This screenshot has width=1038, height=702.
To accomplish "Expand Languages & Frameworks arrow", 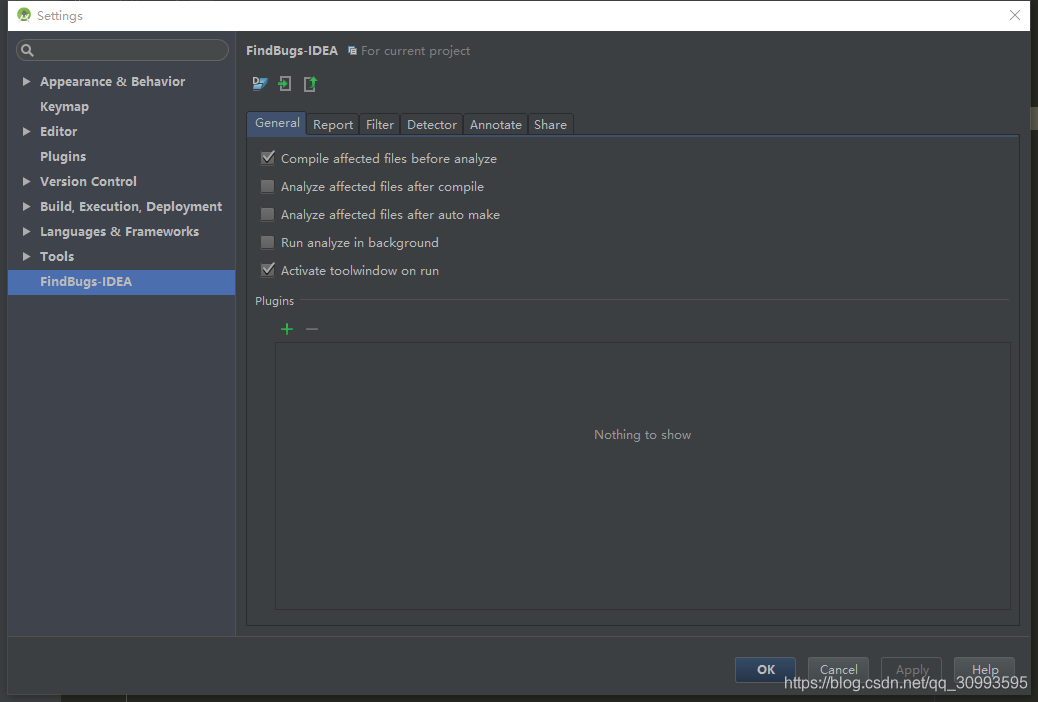I will (26, 231).
